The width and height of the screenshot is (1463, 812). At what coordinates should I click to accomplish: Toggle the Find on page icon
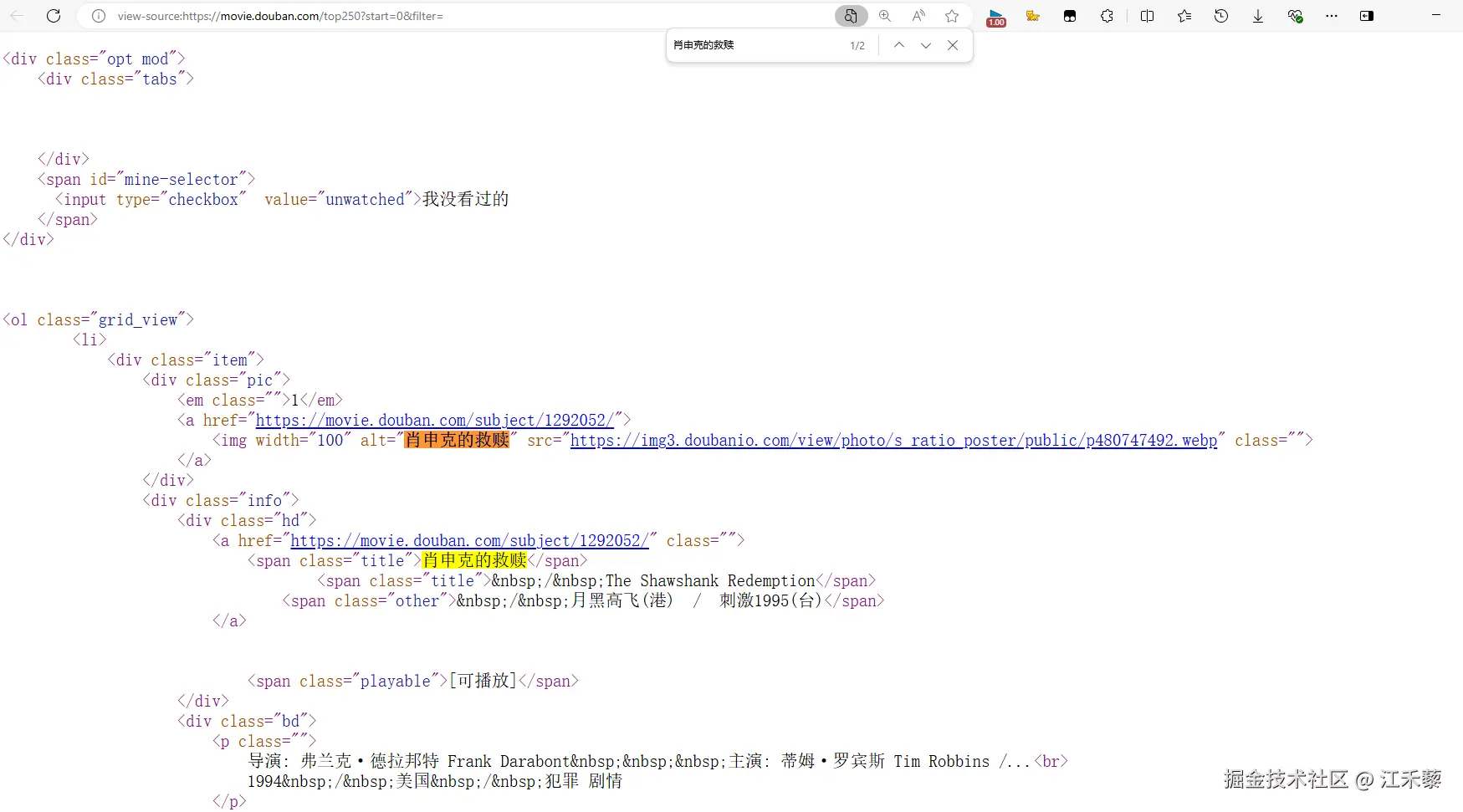click(851, 16)
